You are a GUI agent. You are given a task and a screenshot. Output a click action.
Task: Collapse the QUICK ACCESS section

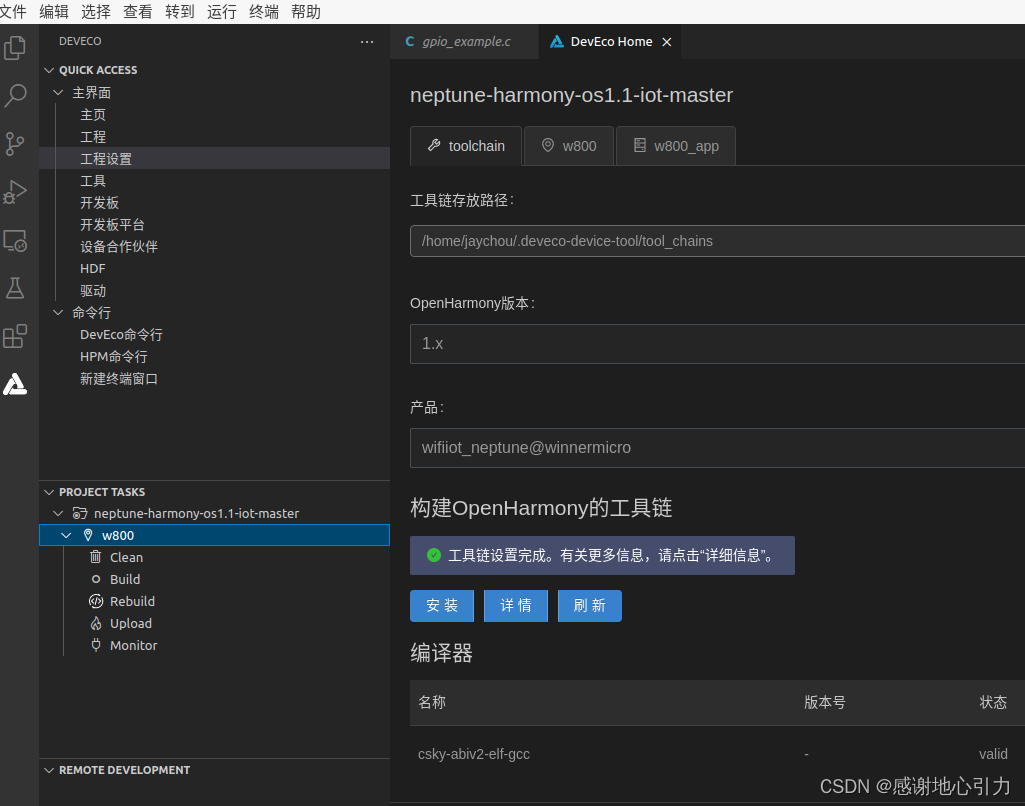49,70
